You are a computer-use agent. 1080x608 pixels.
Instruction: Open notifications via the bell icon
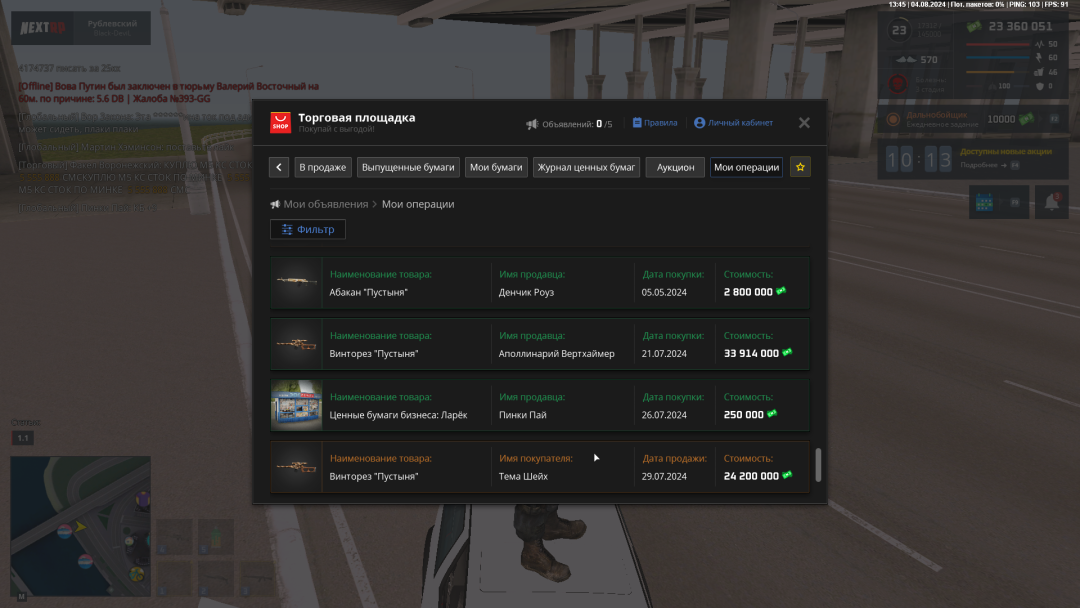pos(1051,202)
